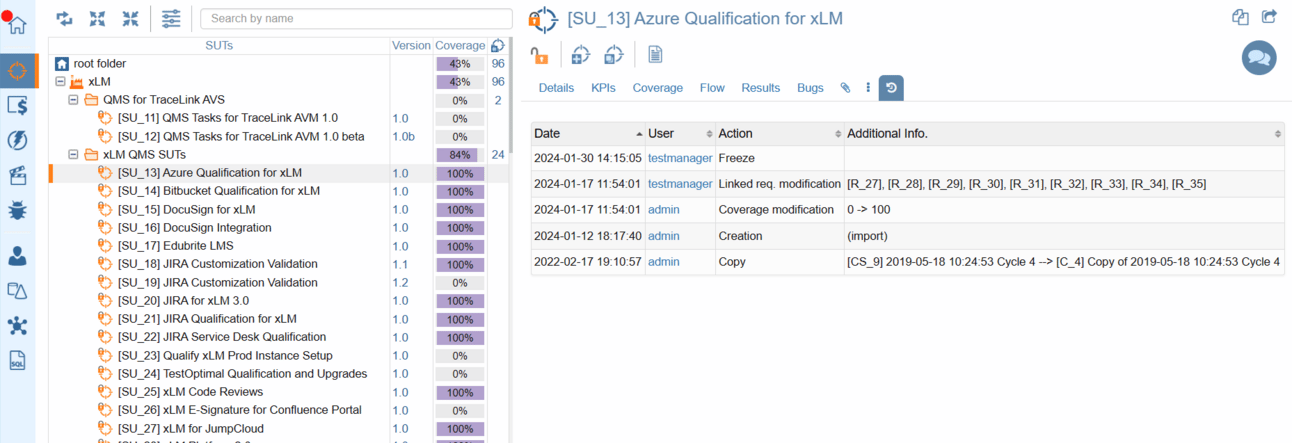
Task: Switch to the Results tab
Action: [760, 88]
